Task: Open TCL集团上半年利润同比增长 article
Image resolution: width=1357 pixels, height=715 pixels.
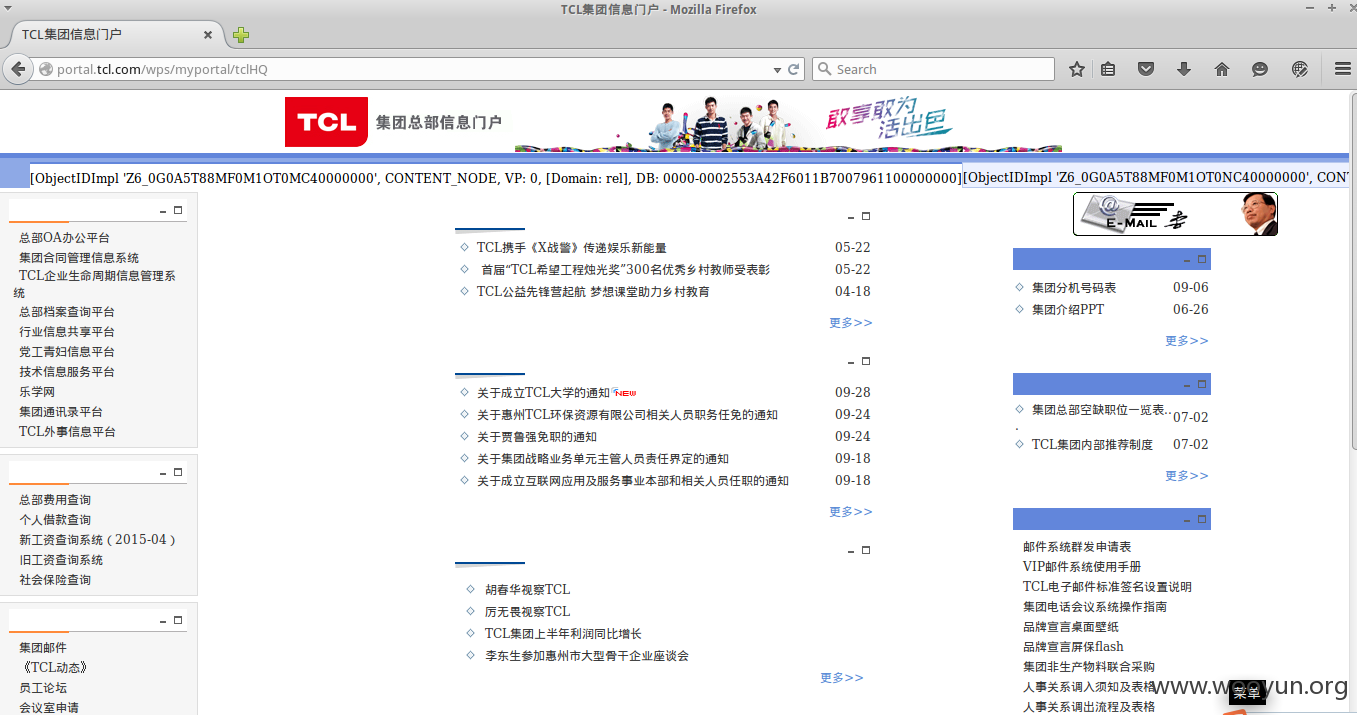Action: pos(563,634)
